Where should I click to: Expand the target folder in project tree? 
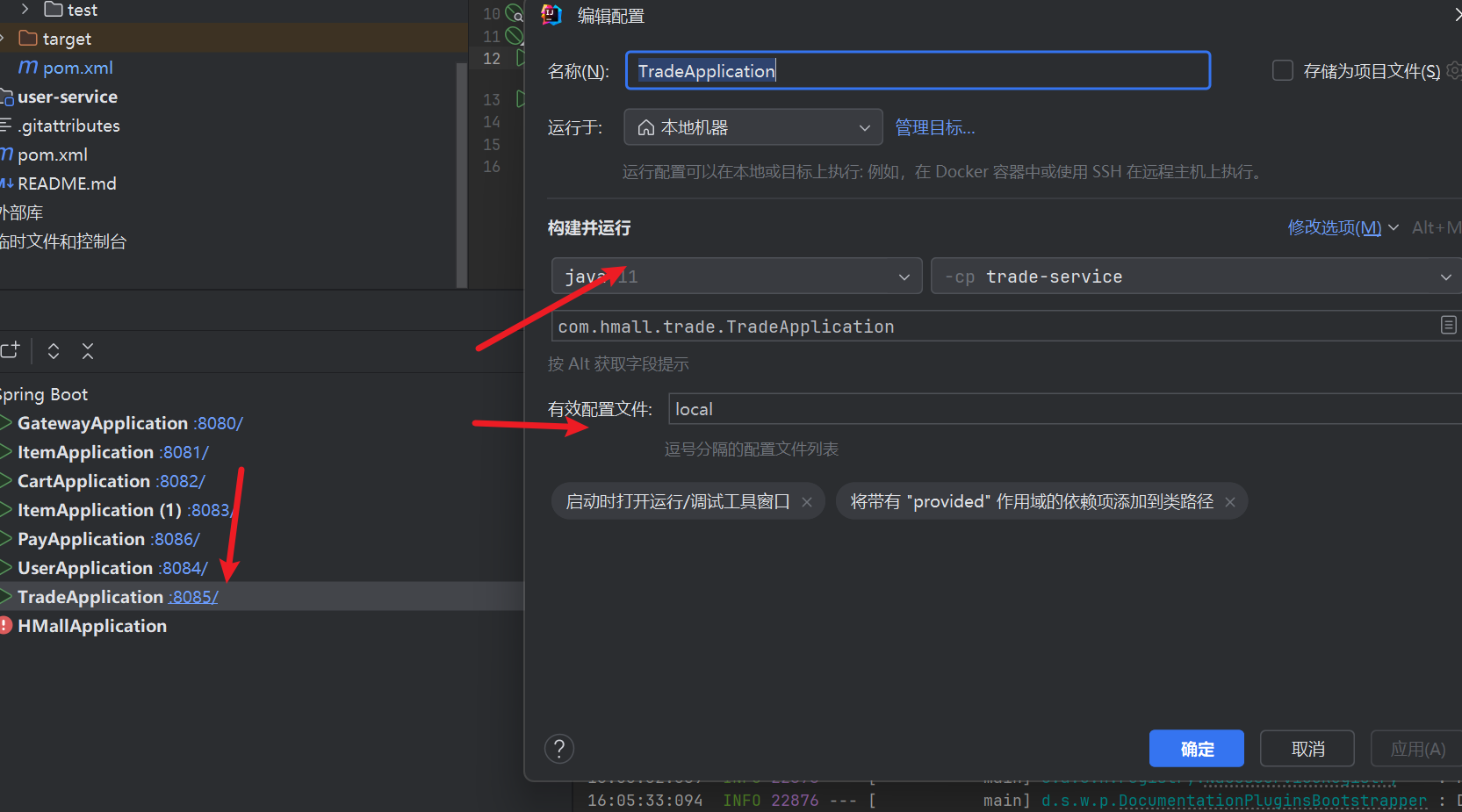pos(4,39)
